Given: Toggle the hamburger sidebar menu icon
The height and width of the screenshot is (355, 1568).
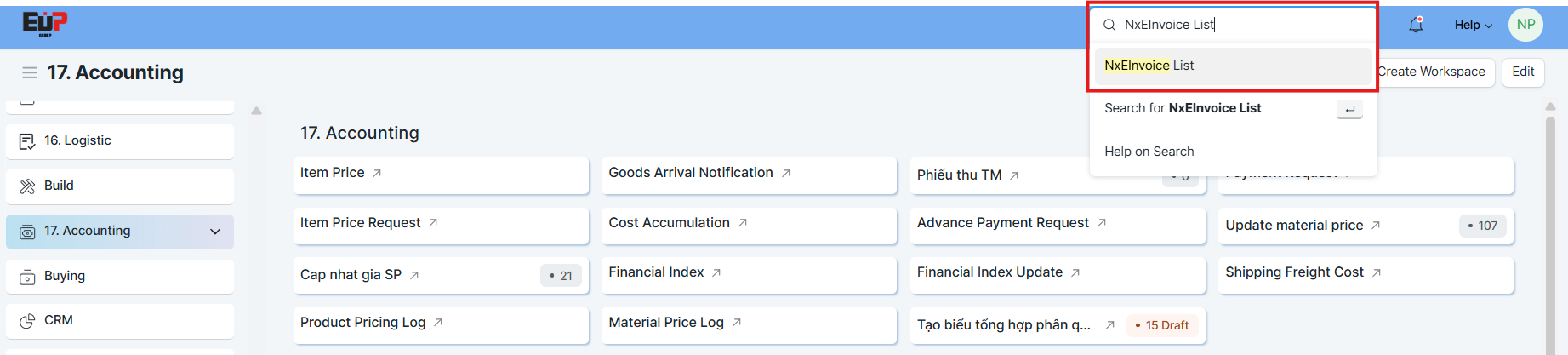Looking at the screenshot, I should [30, 73].
